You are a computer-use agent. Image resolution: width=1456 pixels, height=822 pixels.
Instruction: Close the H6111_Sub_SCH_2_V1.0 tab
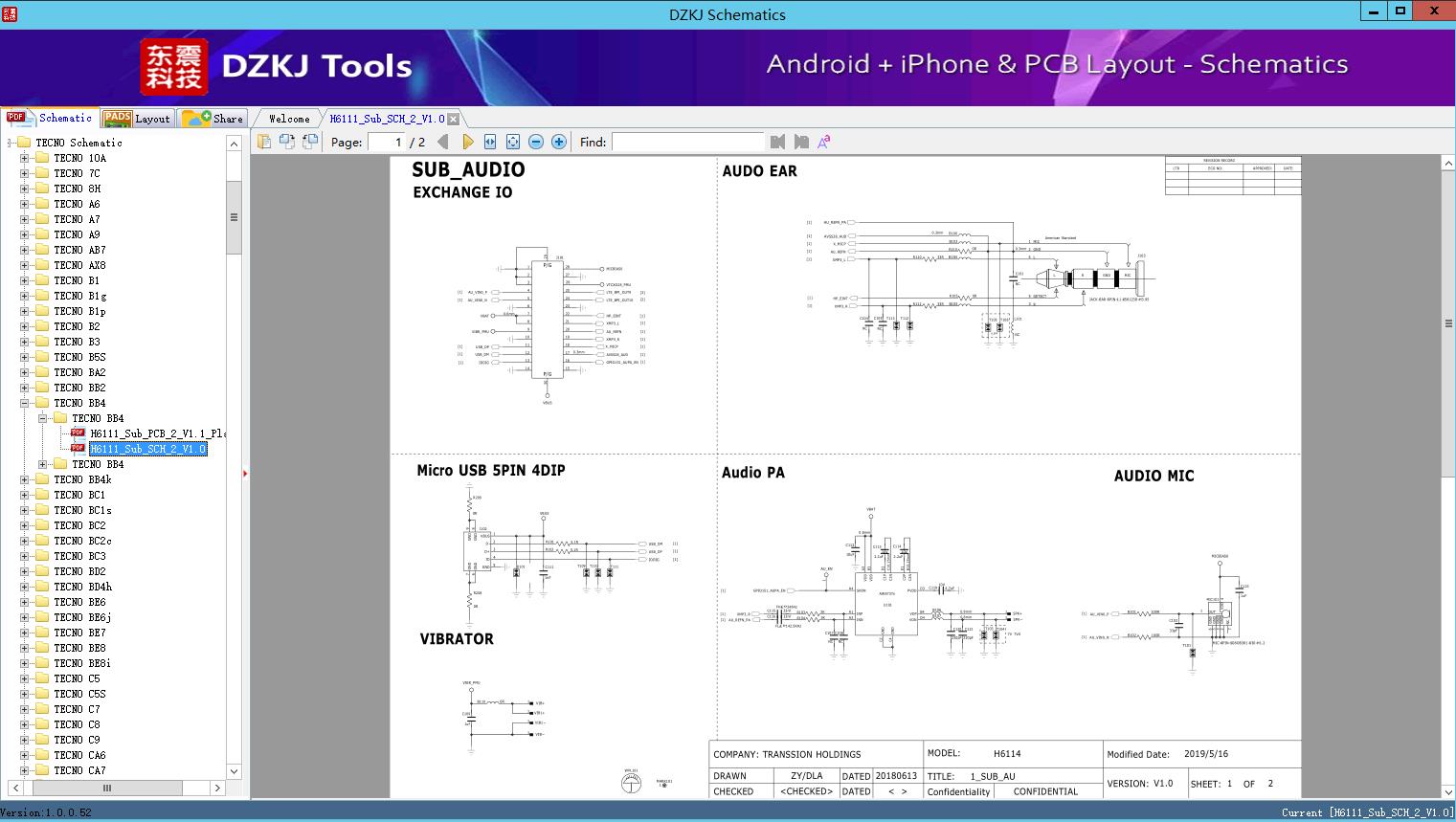pos(454,119)
